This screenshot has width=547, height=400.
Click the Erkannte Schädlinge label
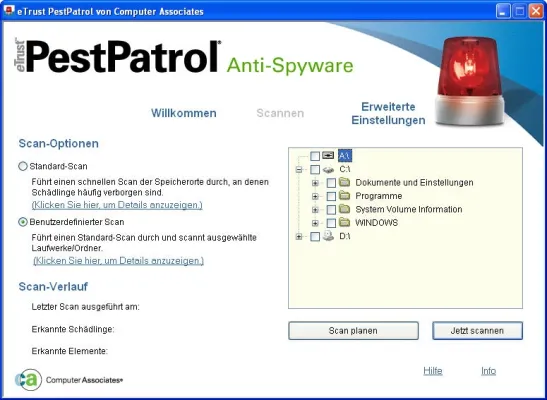pyautogui.click(x=73, y=329)
